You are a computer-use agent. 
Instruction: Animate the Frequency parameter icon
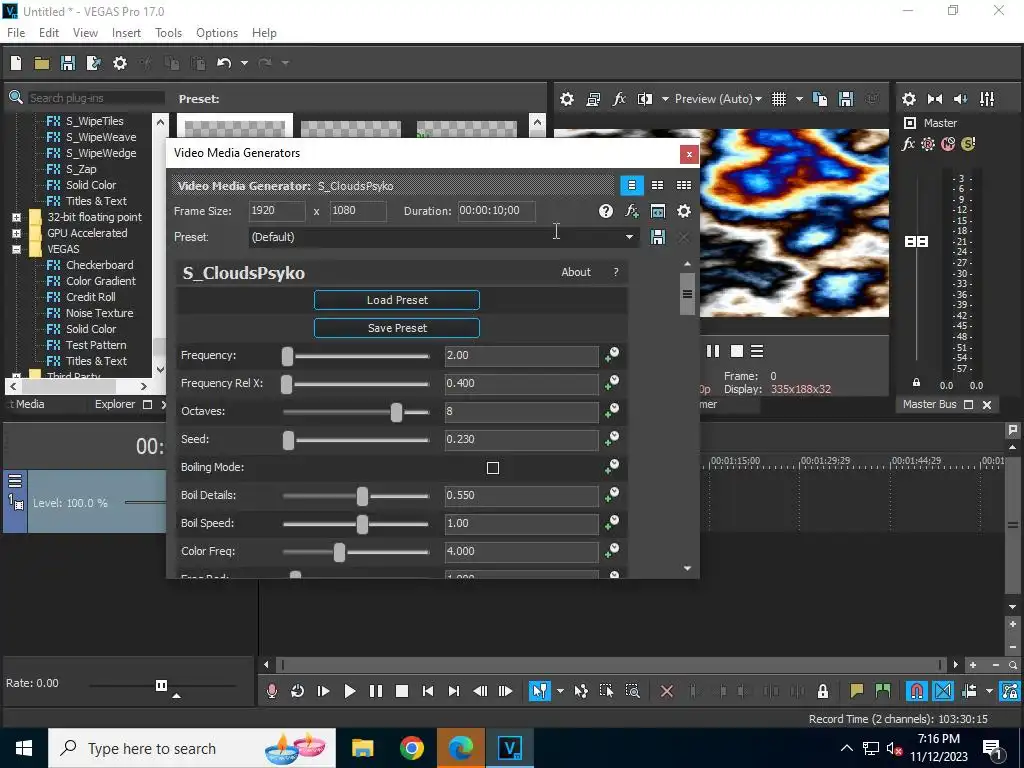612,355
